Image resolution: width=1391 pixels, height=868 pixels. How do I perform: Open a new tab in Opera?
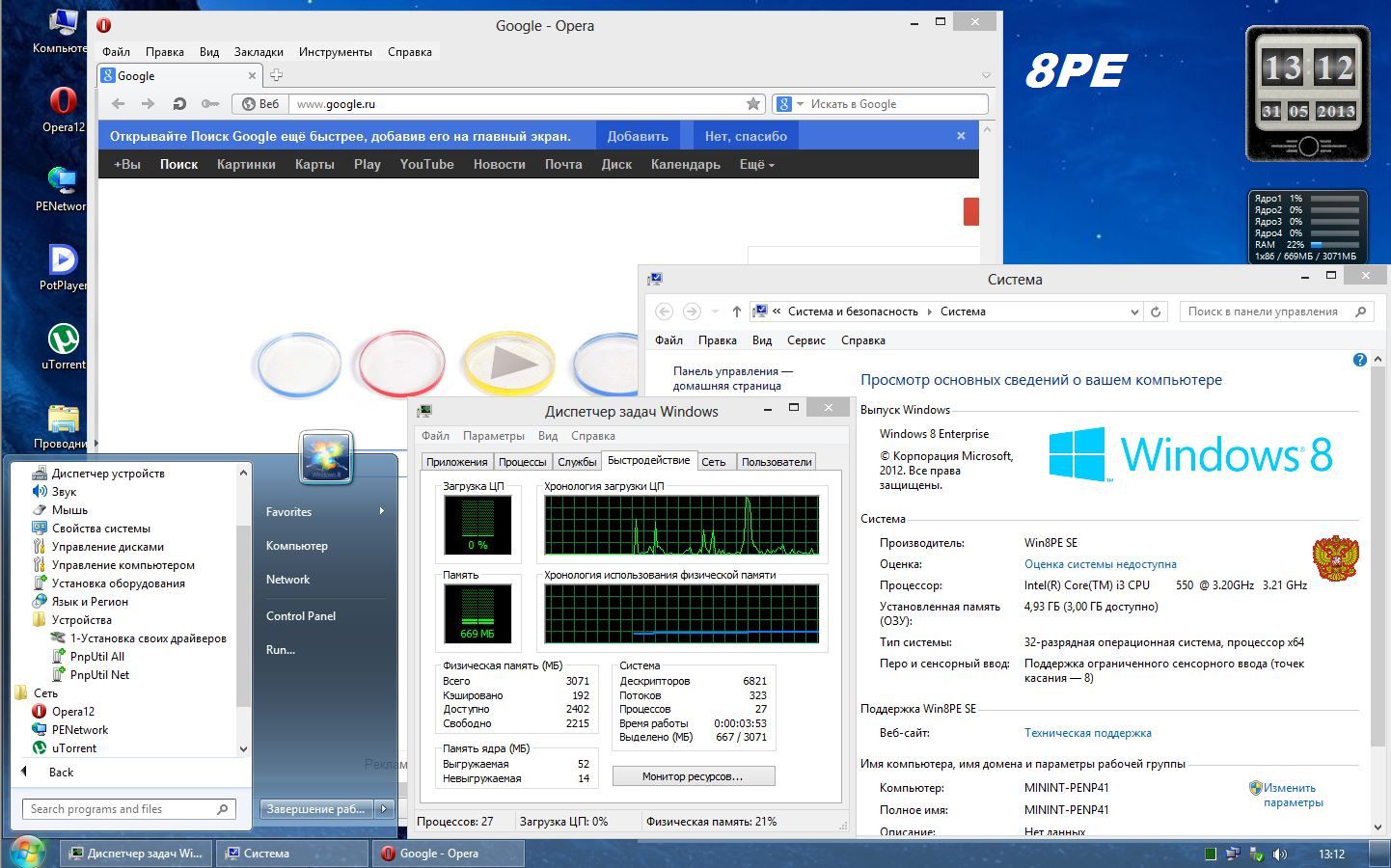tap(276, 75)
